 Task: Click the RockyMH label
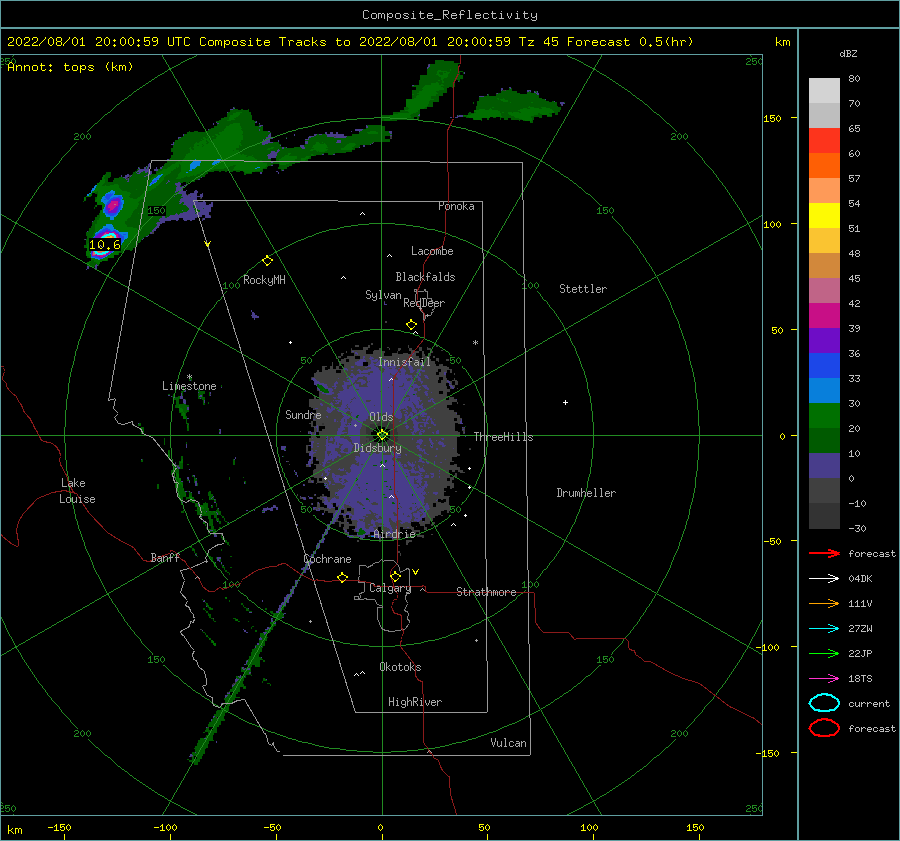pos(264,280)
